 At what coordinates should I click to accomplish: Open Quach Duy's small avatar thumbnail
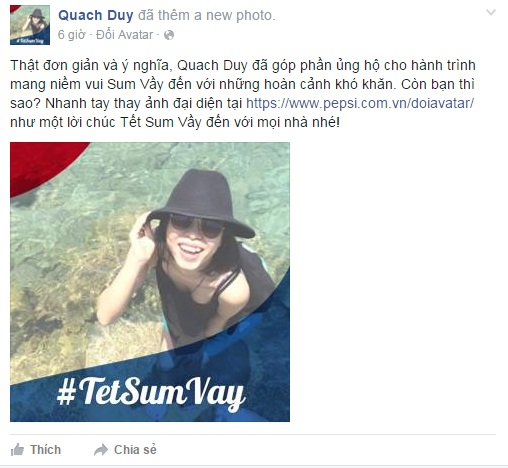coord(30,25)
